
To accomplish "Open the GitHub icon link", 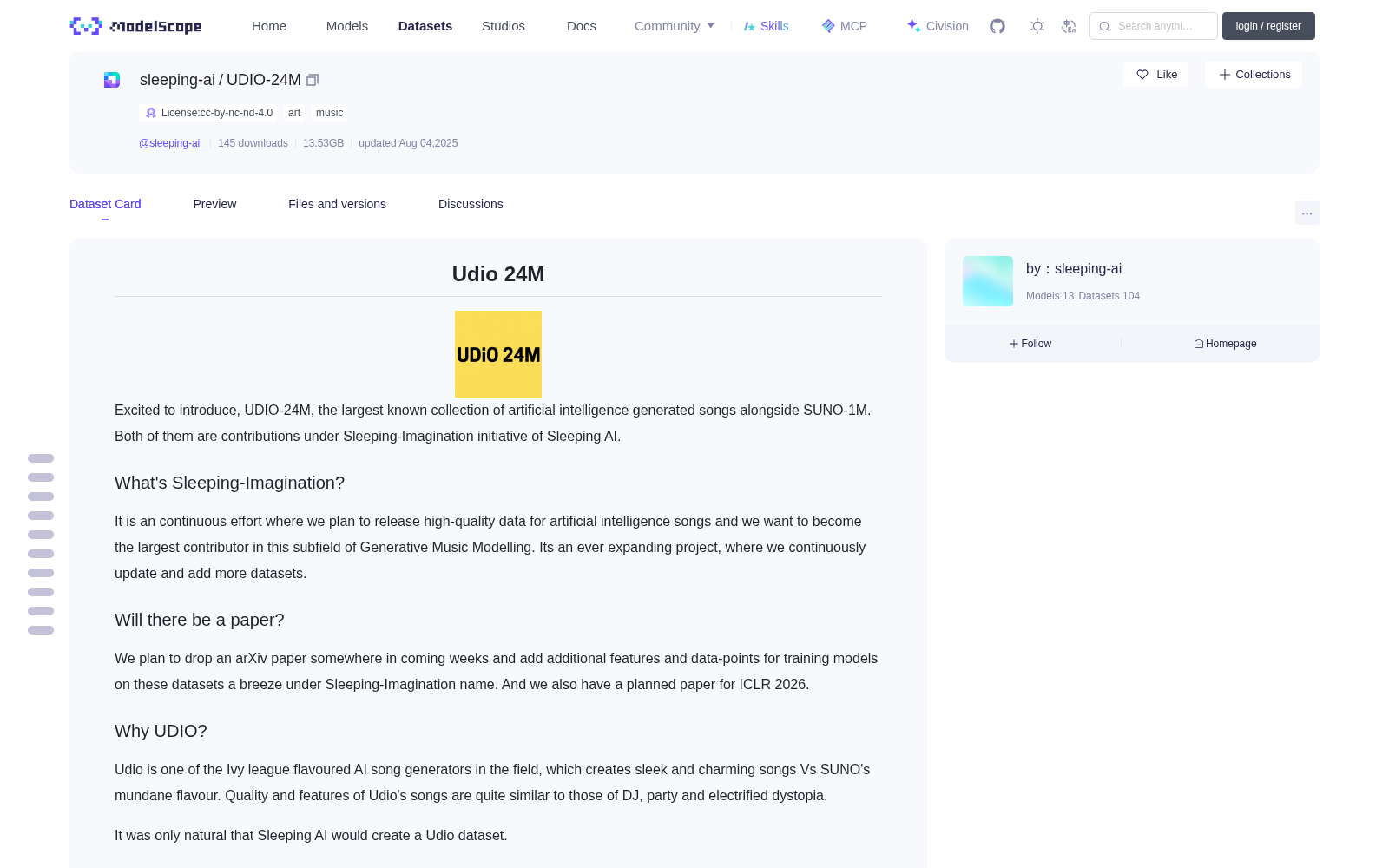I will pyautogui.click(x=997, y=26).
